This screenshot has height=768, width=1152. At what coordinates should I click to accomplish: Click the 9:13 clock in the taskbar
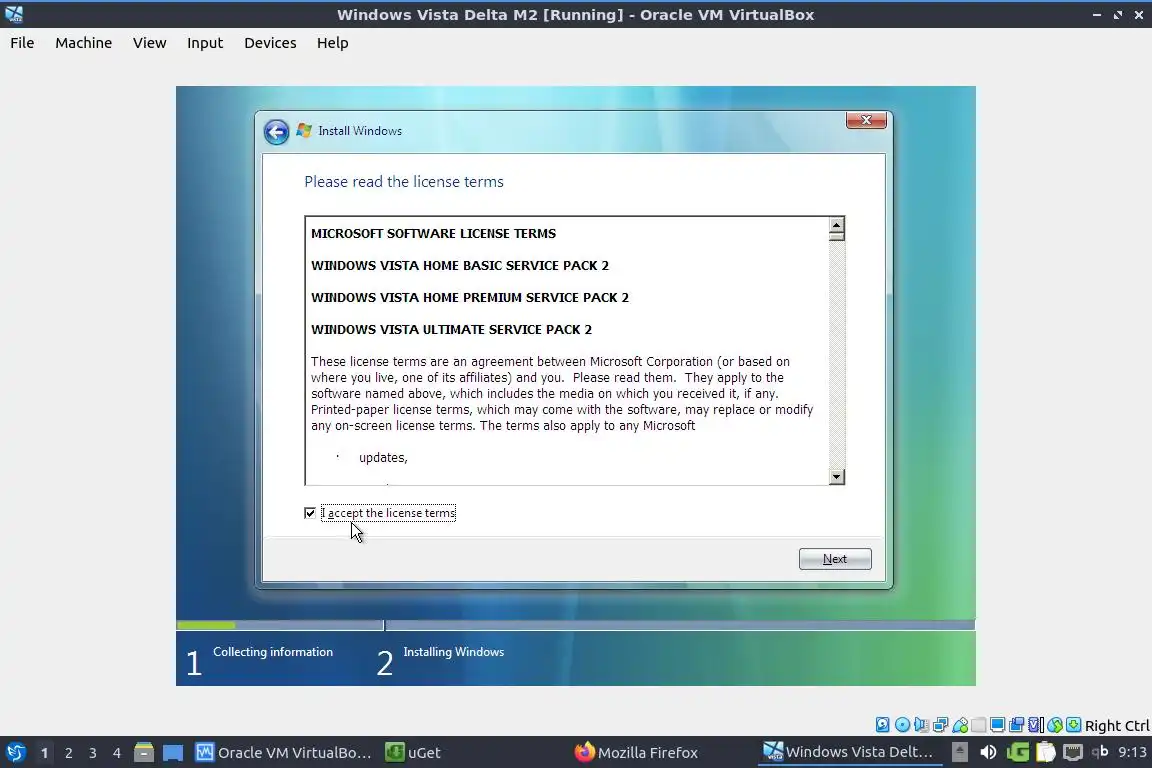pos(1132,752)
